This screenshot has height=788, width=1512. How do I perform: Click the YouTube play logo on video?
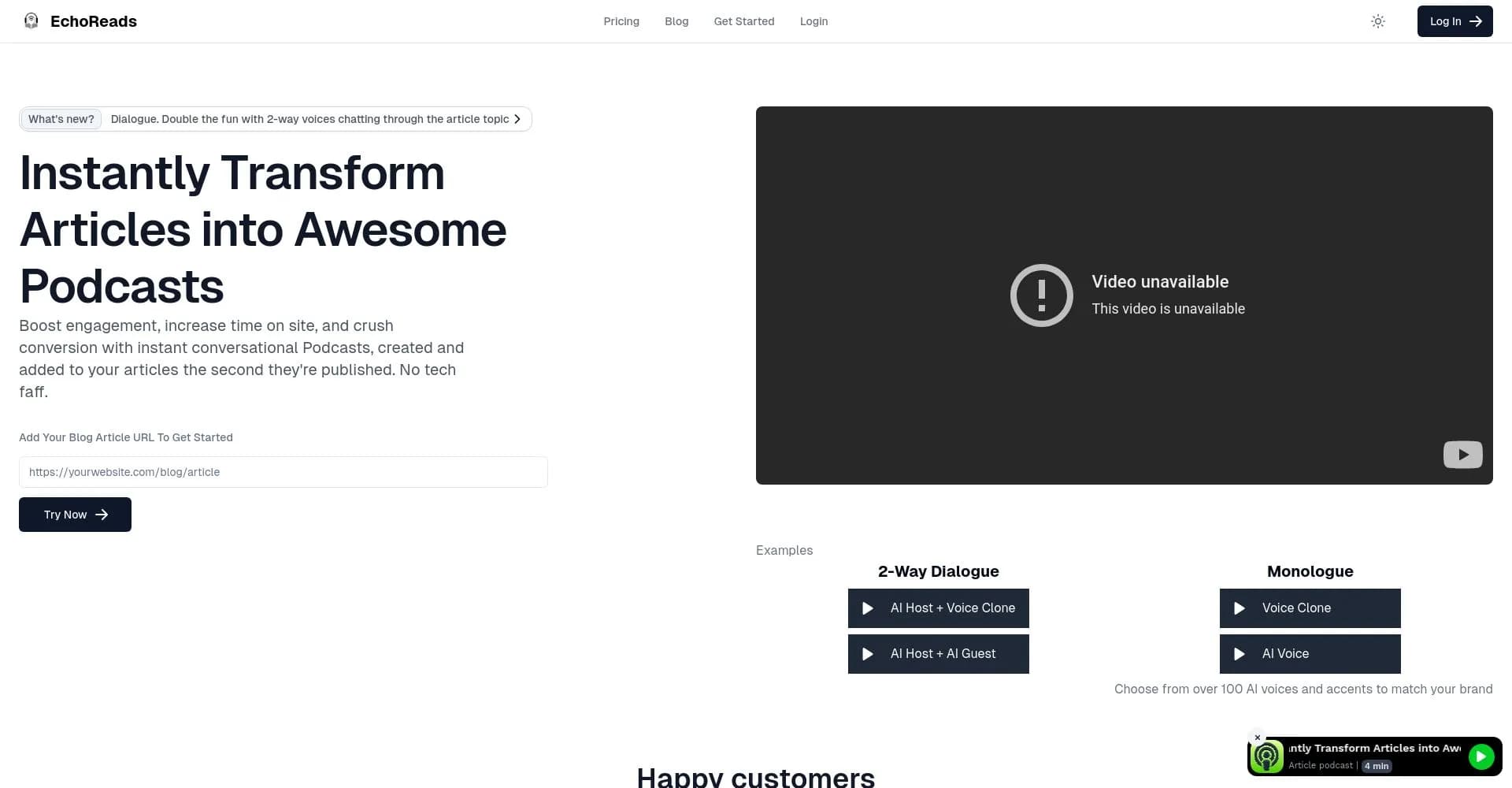click(1462, 455)
